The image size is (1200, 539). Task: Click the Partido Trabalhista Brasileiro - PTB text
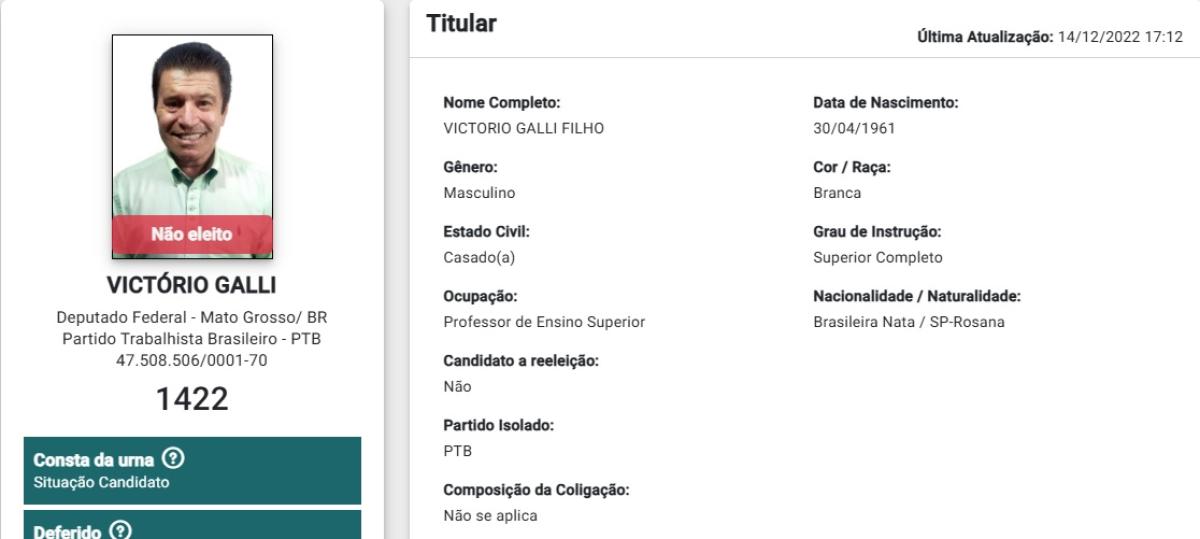pos(192,339)
